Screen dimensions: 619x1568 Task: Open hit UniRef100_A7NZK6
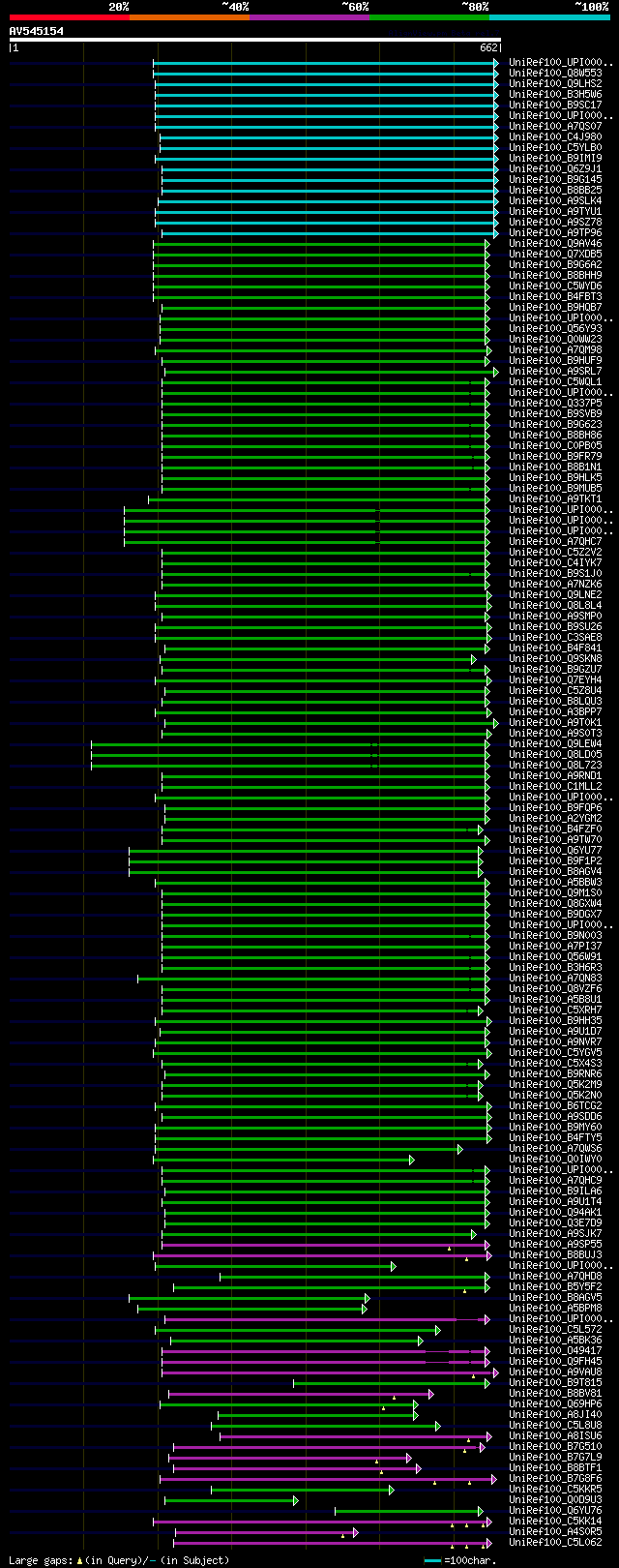coord(555,584)
